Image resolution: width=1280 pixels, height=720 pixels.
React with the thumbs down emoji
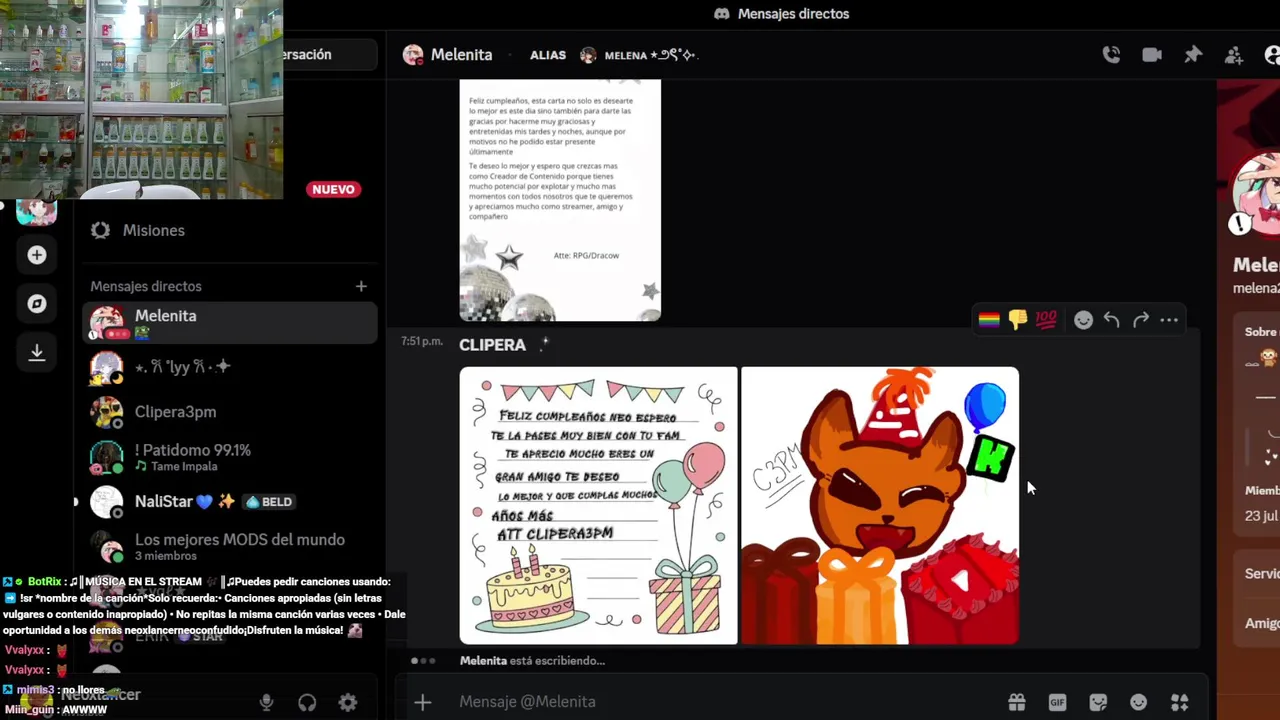[1018, 320]
